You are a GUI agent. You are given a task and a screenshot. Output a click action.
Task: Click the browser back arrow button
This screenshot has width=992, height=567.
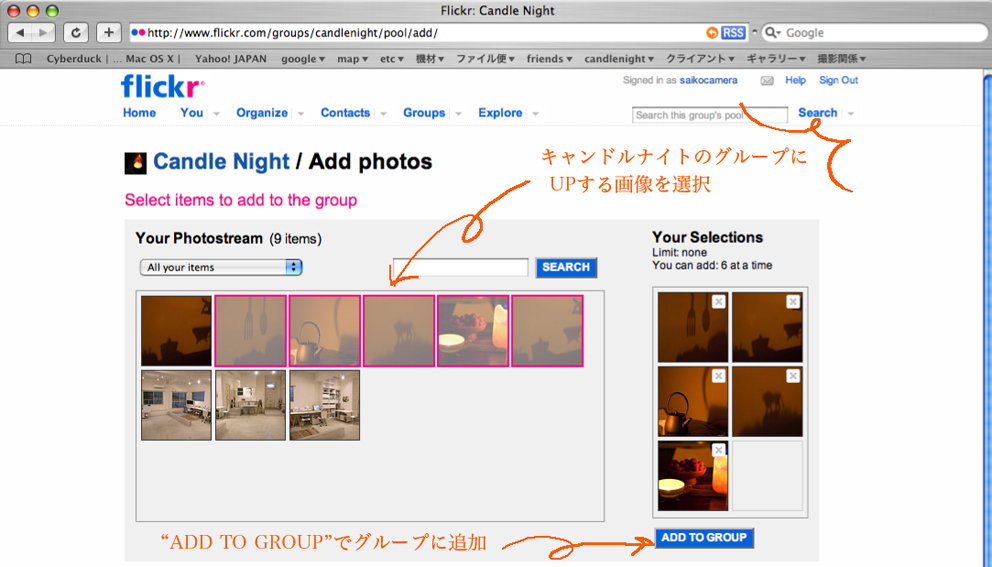pos(21,33)
